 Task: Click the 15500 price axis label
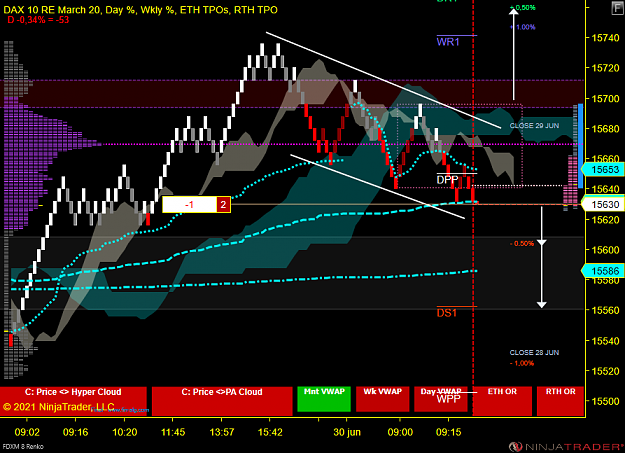tap(605, 401)
